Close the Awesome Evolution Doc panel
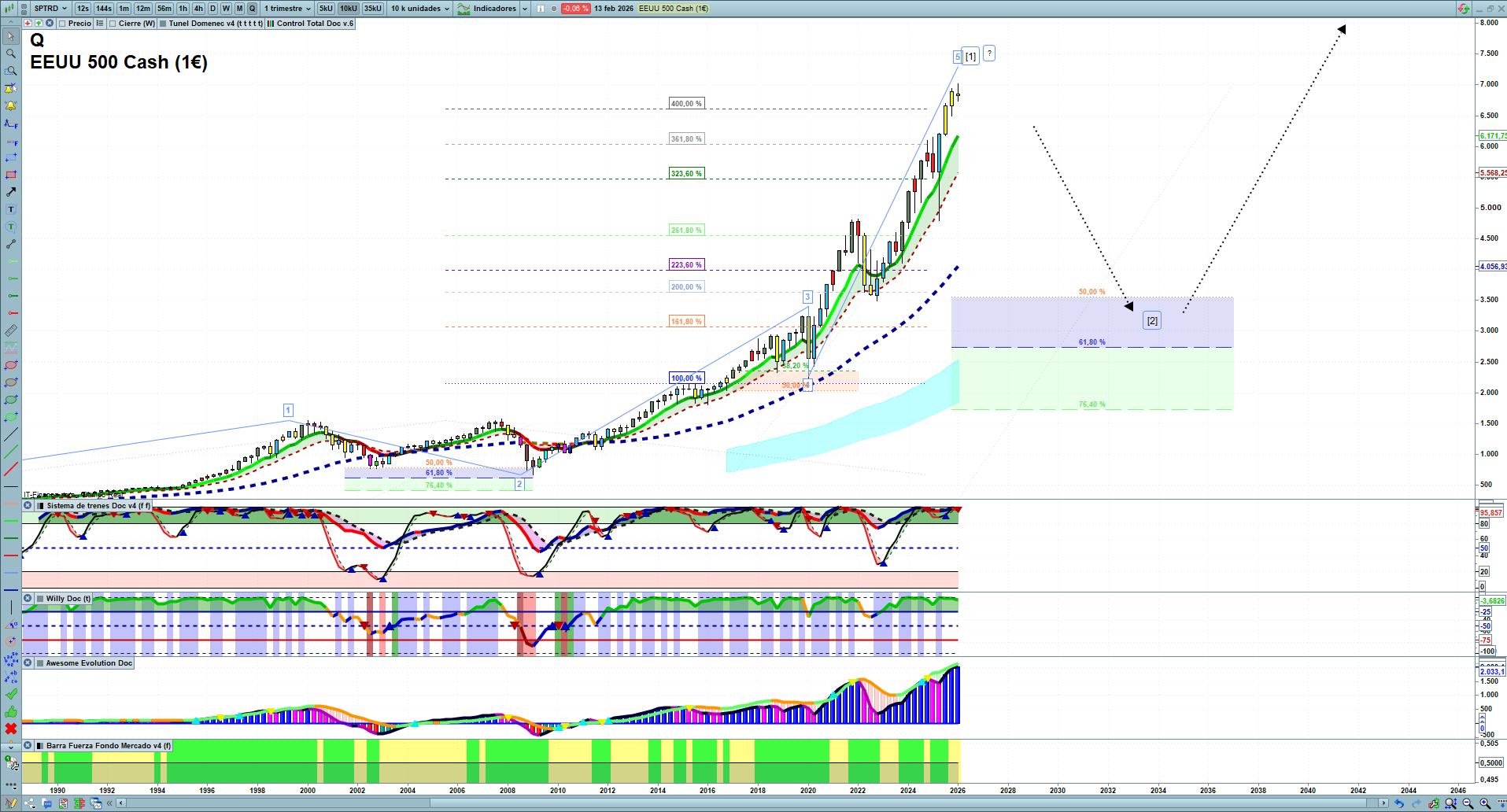 click(x=28, y=663)
